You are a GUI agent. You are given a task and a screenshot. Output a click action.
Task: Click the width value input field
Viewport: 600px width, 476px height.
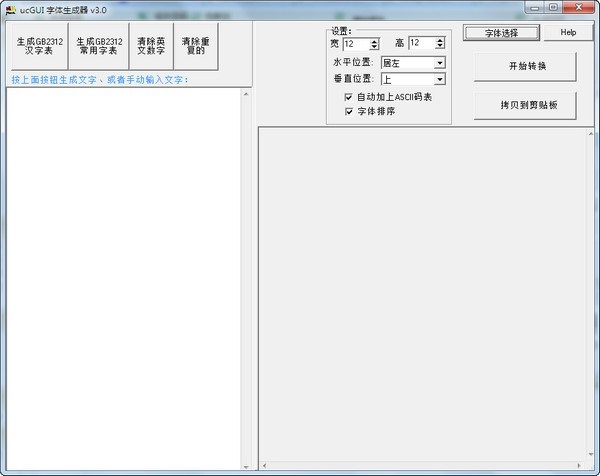click(357, 44)
